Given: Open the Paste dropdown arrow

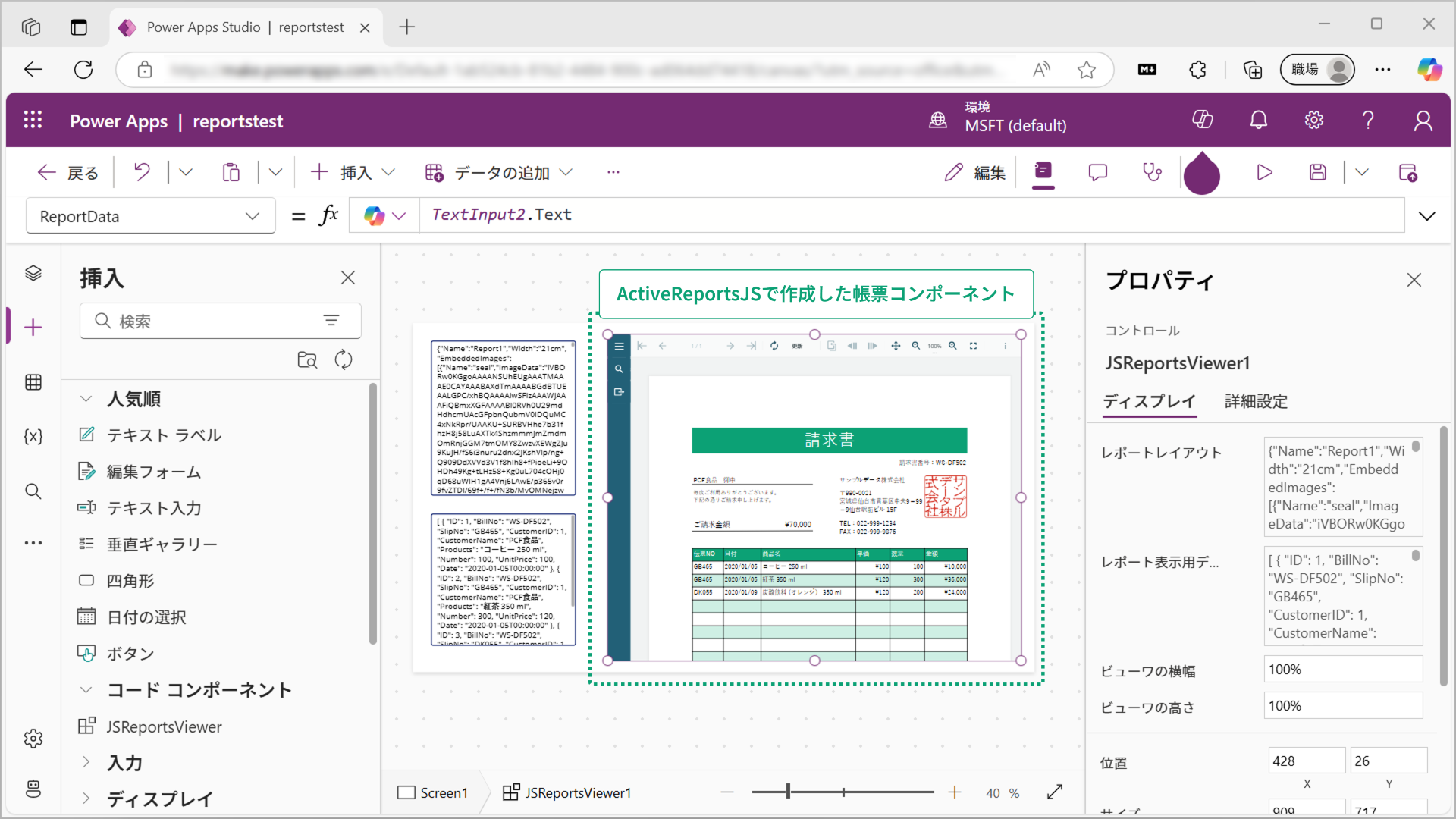Looking at the screenshot, I should click(275, 172).
